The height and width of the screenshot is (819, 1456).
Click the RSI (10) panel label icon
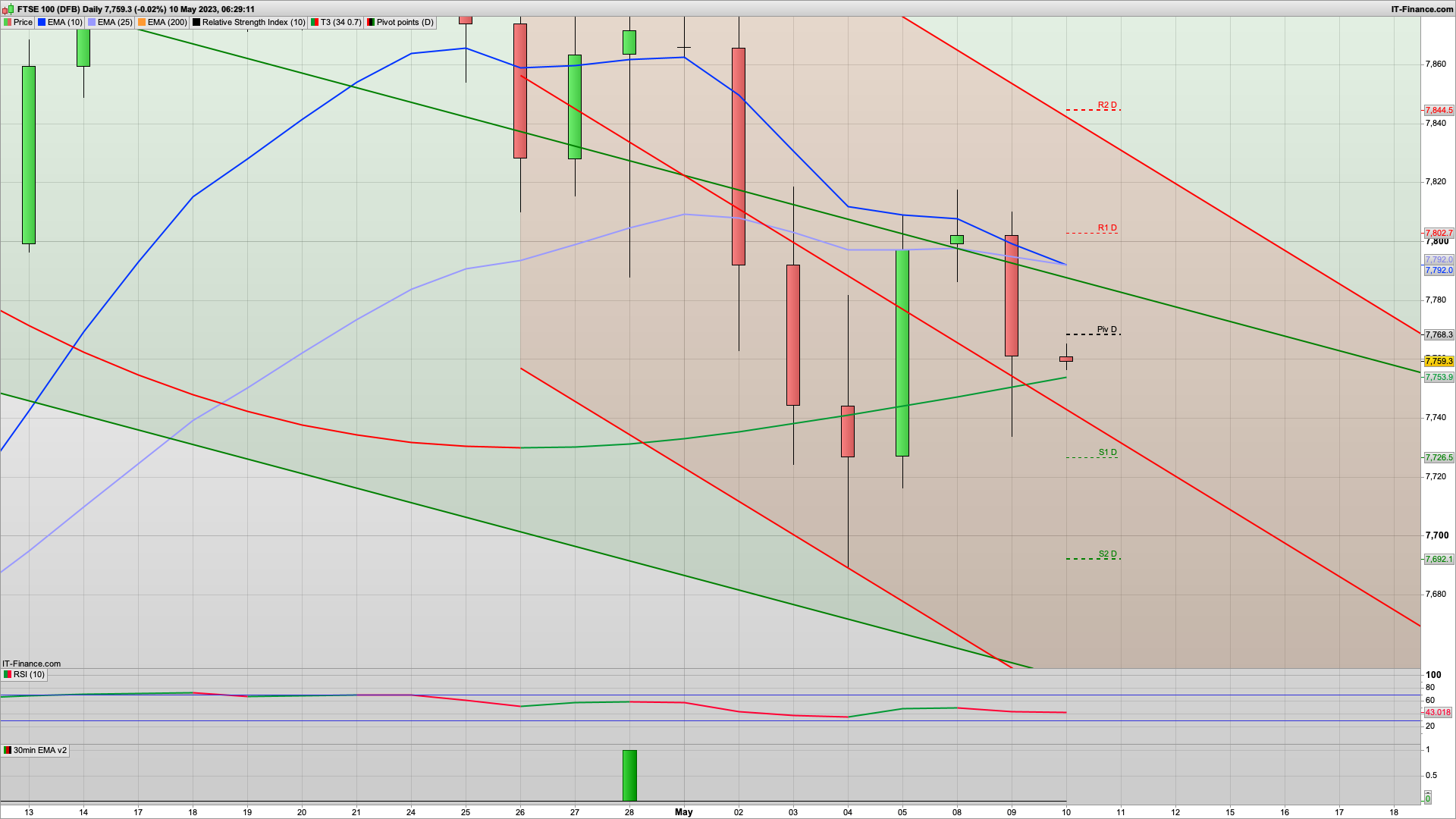[8, 674]
